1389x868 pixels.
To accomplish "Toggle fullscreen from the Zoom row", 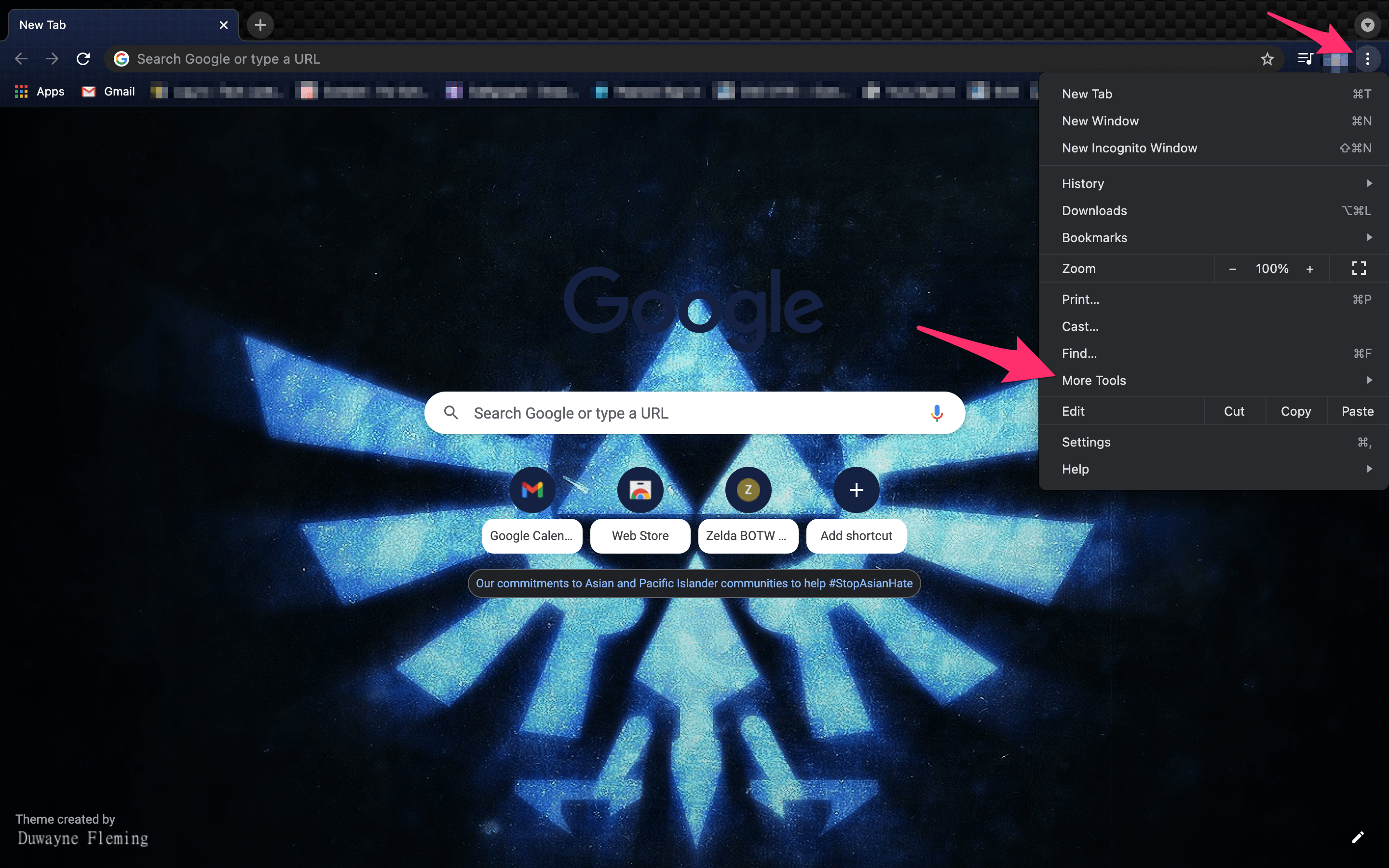I will tap(1359, 268).
